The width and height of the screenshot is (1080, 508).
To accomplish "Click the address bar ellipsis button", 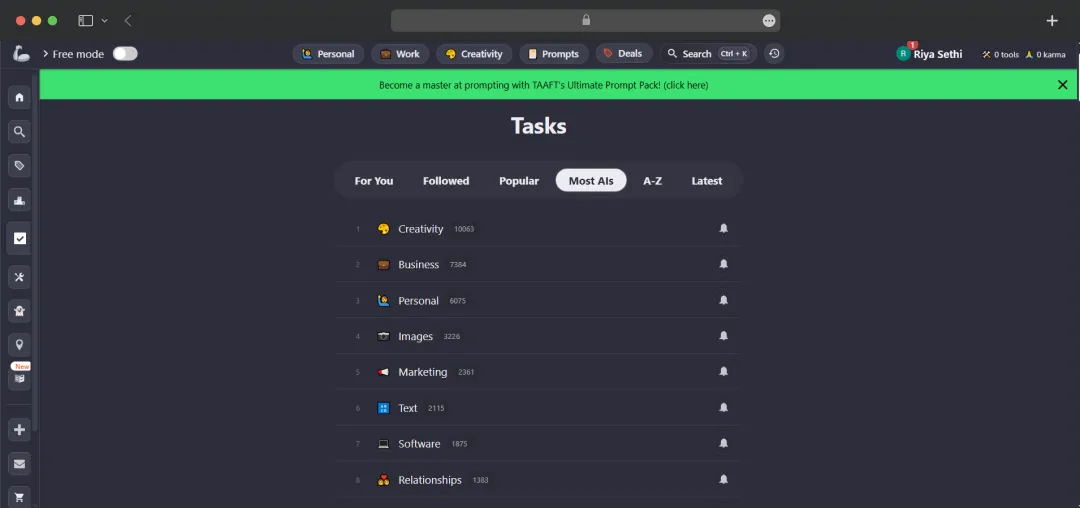I will pyautogui.click(x=769, y=21).
